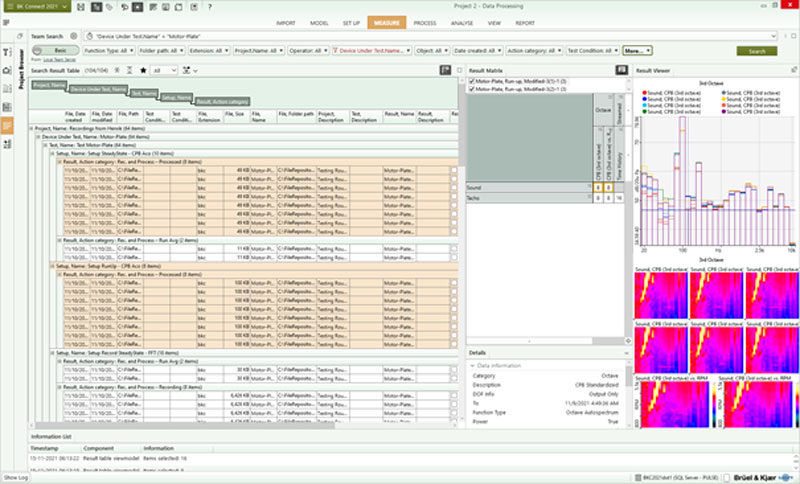The height and width of the screenshot is (484, 800).
Task: Click the search query text field
Action: point(430,36)
